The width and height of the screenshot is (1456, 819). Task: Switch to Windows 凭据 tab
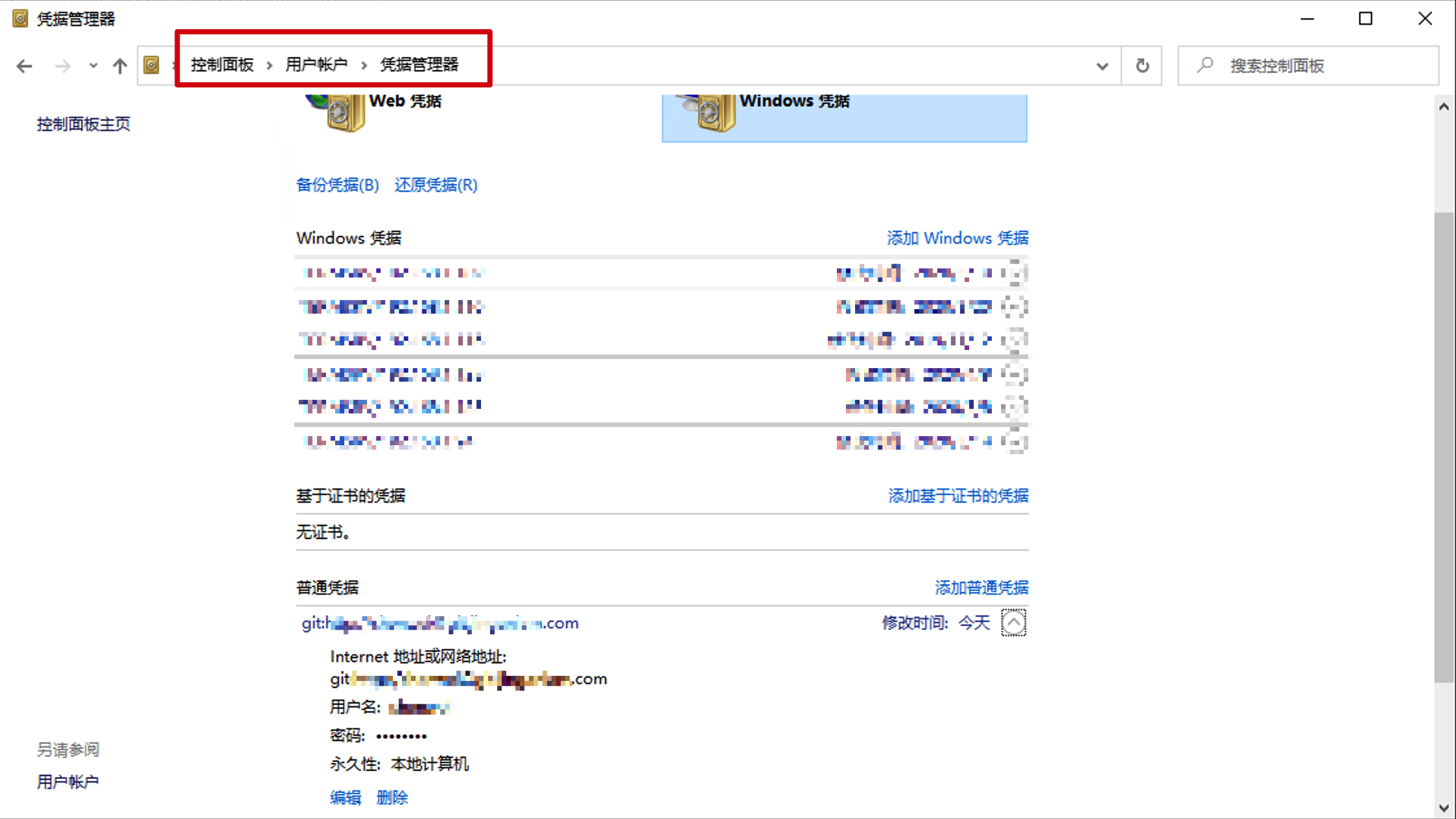point(844,118)
